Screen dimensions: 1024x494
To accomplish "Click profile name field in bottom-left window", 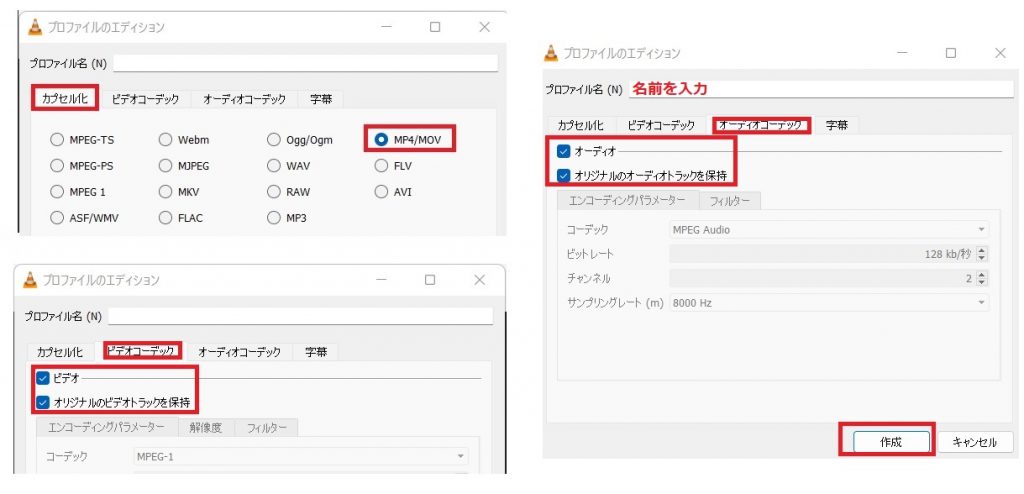I will (x=300, y=316).
